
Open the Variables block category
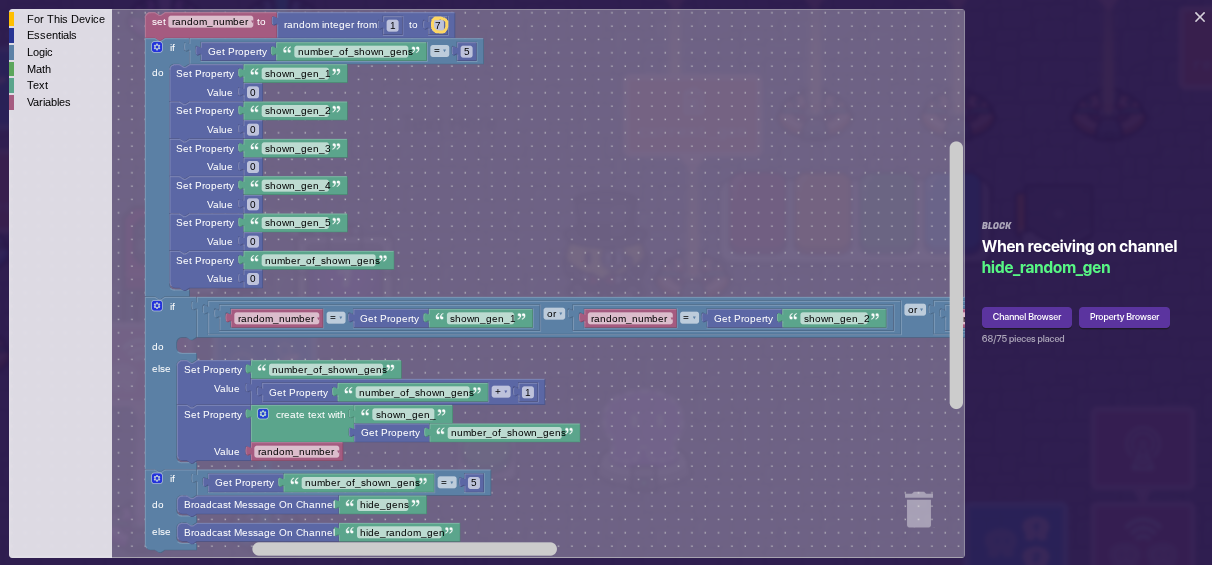[48, 102]
